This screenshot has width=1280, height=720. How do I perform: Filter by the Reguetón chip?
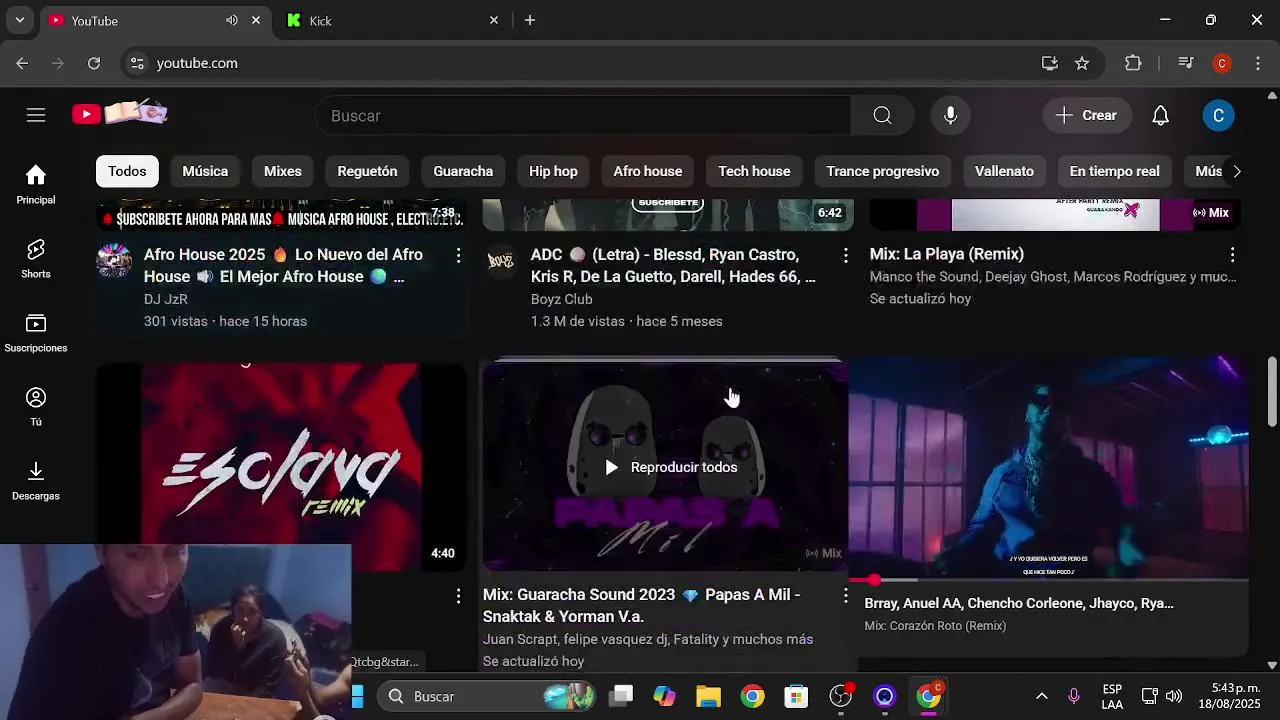coord(367,171)
